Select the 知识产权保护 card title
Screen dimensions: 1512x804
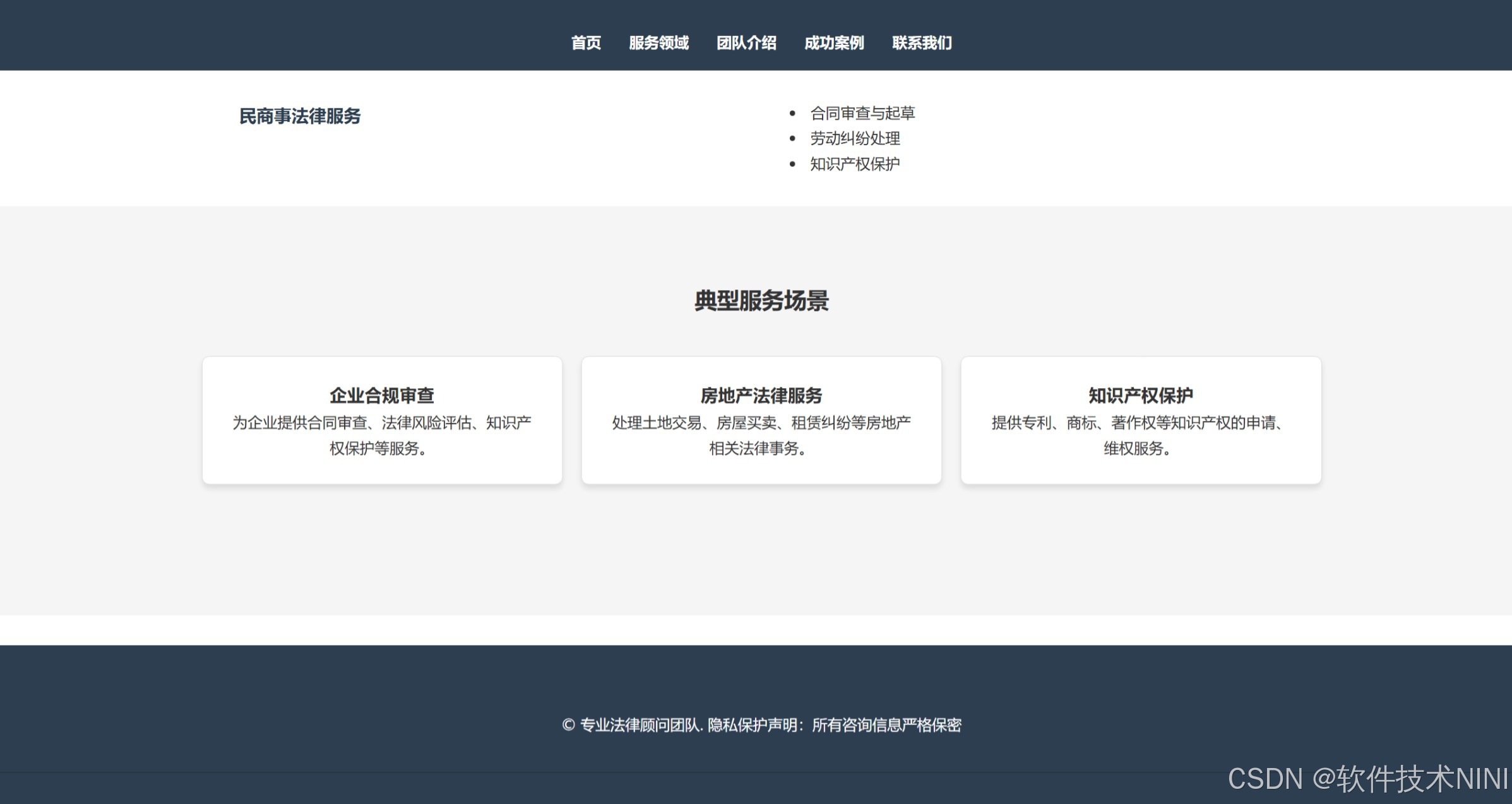click(x=1141, y=396)
